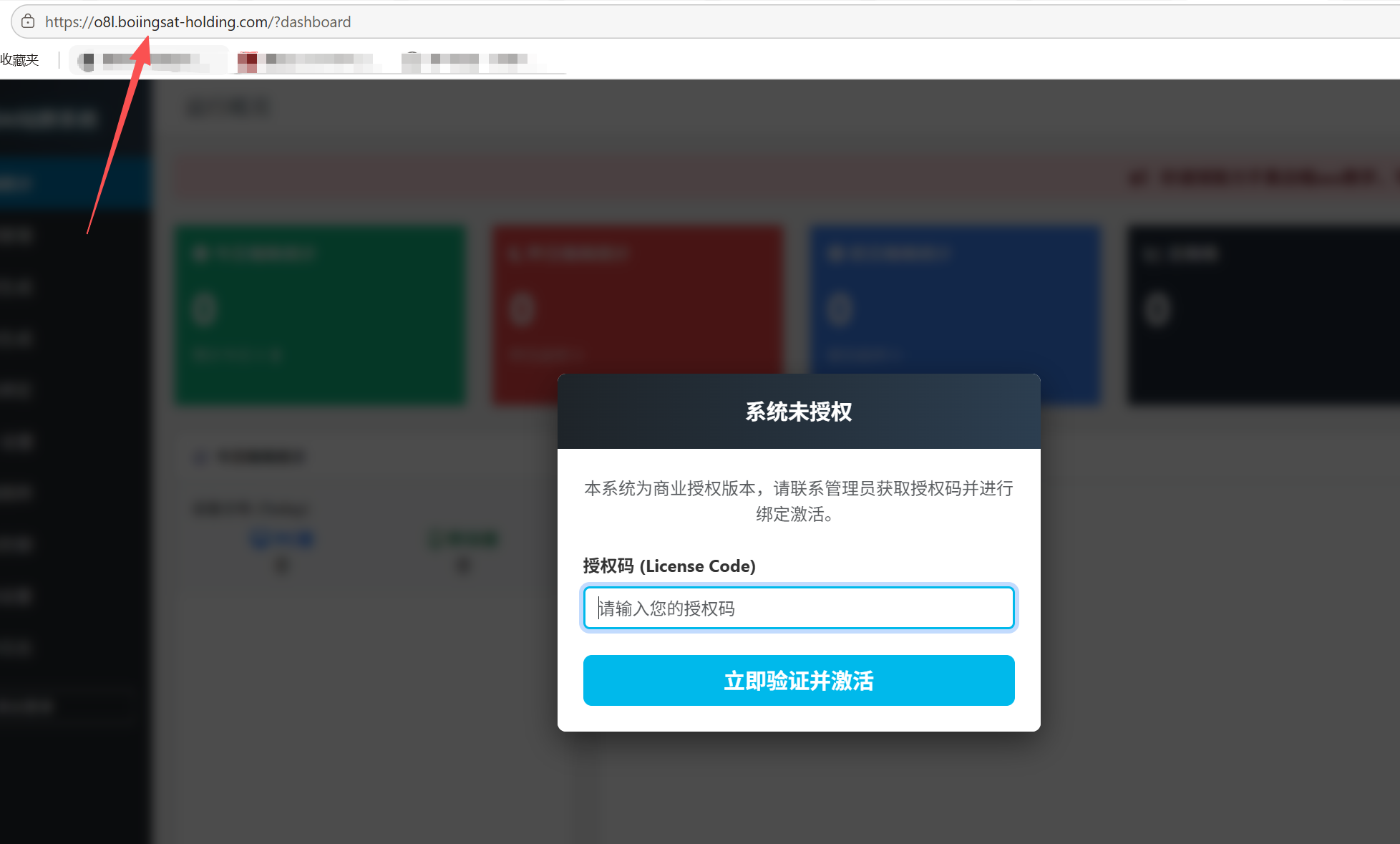Focus the 授权码 License Code input field

[x=799, y=608]
